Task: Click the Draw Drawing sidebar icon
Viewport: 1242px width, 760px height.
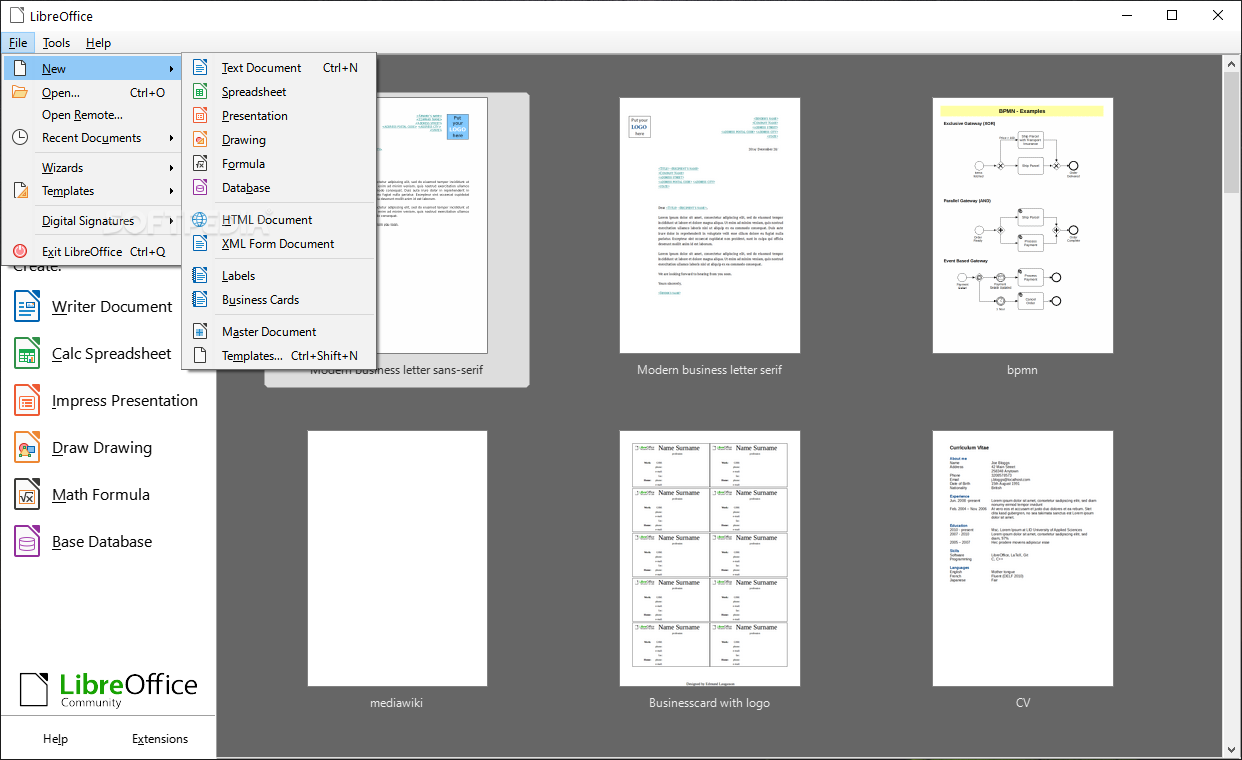Action: (x=27, y=448)
